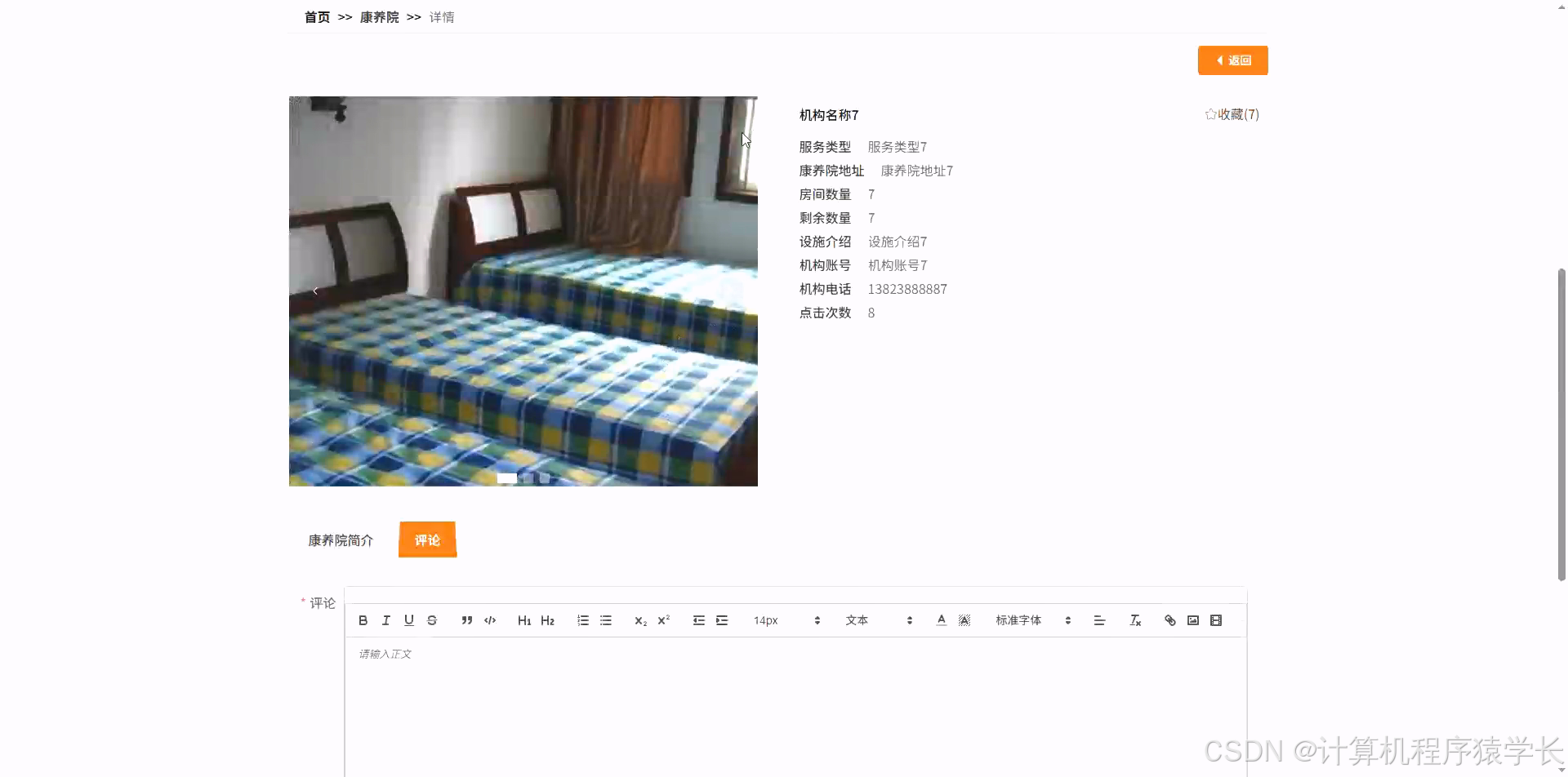Apply subscript formatting

[641, 620]
